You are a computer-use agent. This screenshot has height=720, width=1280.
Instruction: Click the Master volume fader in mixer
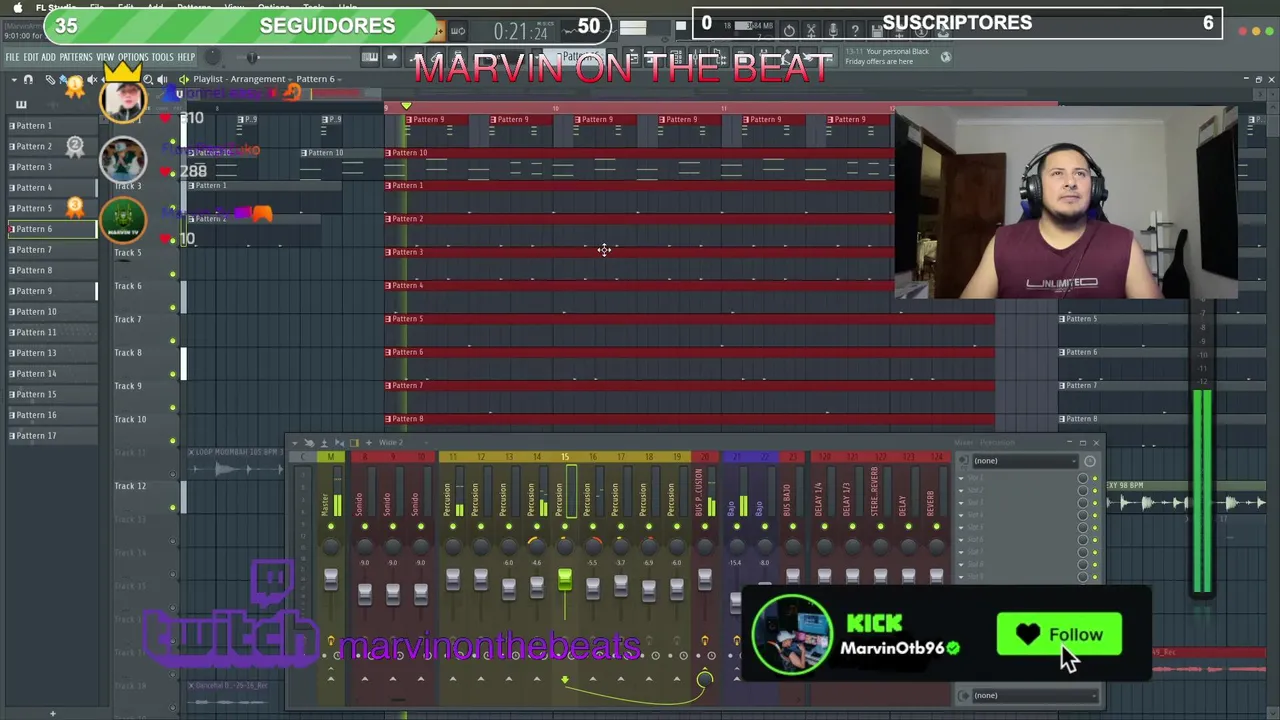331,580
